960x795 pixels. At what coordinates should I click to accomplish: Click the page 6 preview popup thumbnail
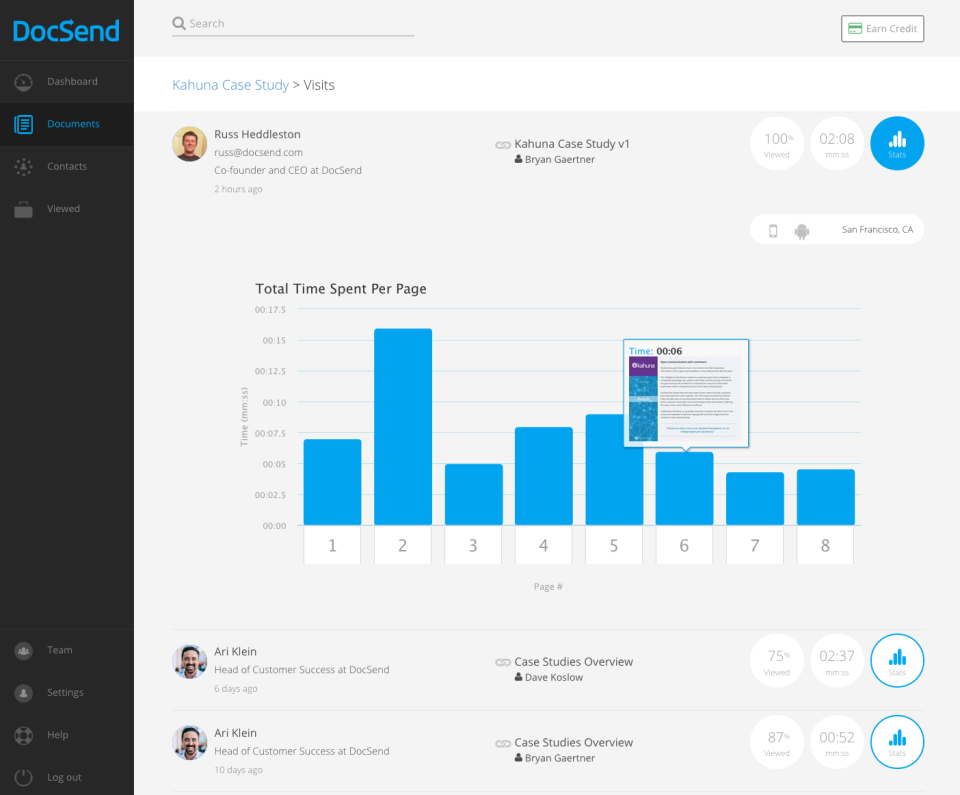[686, 393]
